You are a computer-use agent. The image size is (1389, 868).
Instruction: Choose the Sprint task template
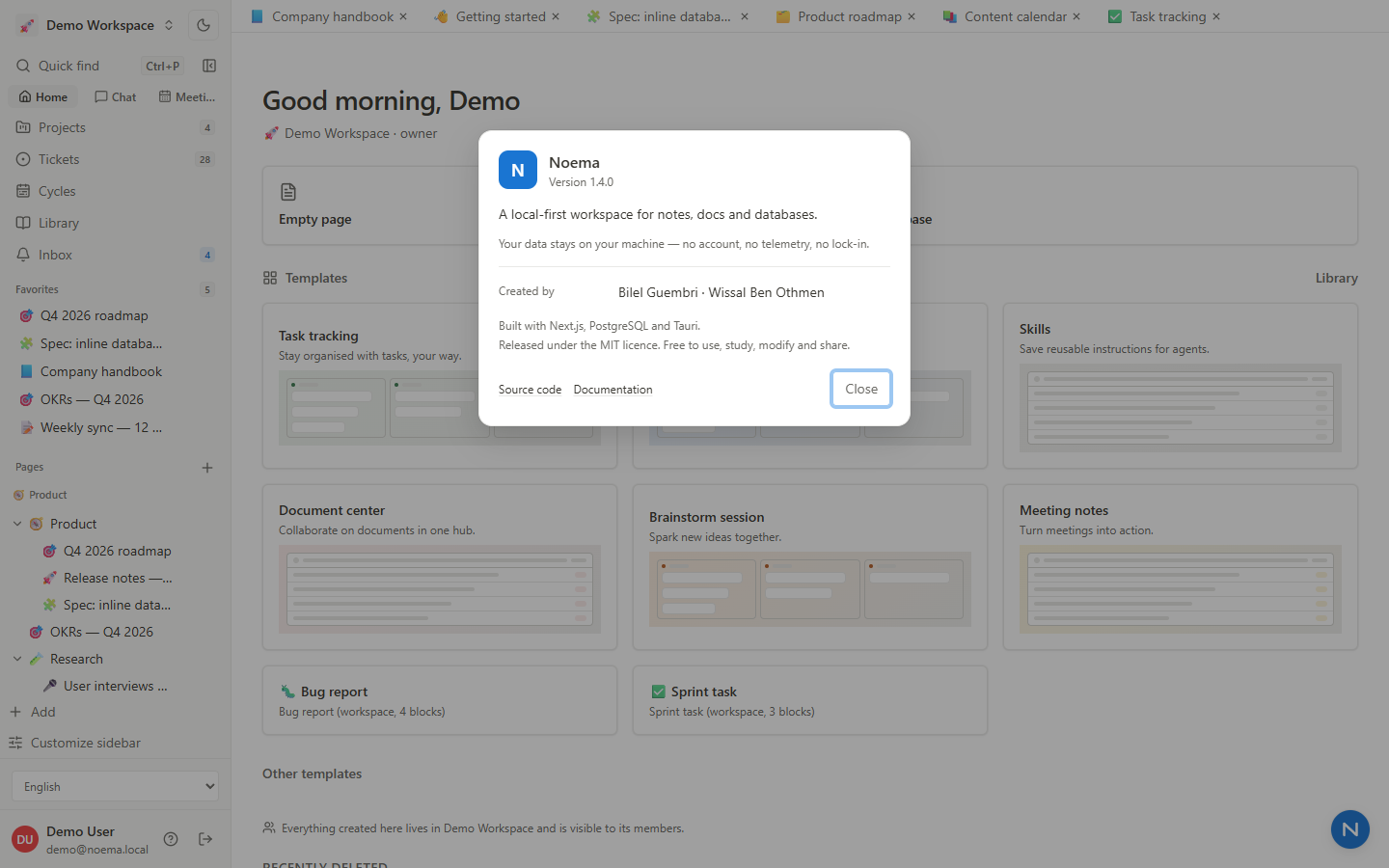click(x=810, y=700)
